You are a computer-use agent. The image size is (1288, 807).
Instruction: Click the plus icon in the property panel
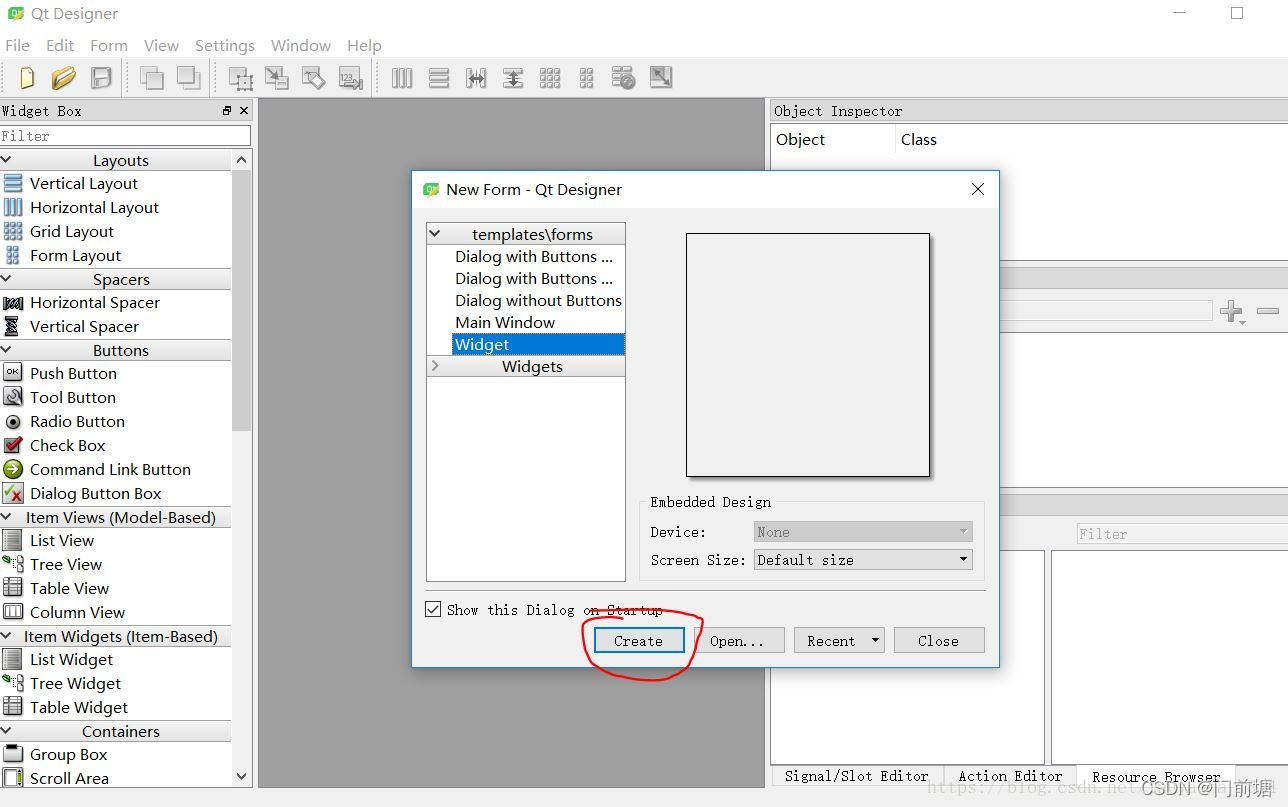pyautogui.click(x=1232, y=311)
